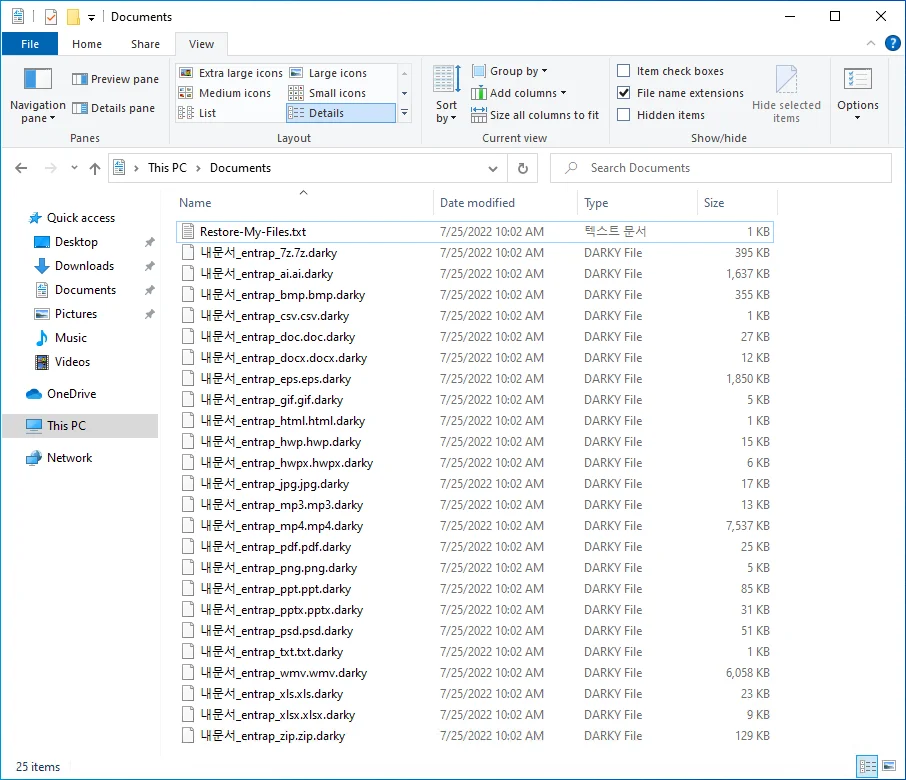Open the File menu tab

(30, 44)
